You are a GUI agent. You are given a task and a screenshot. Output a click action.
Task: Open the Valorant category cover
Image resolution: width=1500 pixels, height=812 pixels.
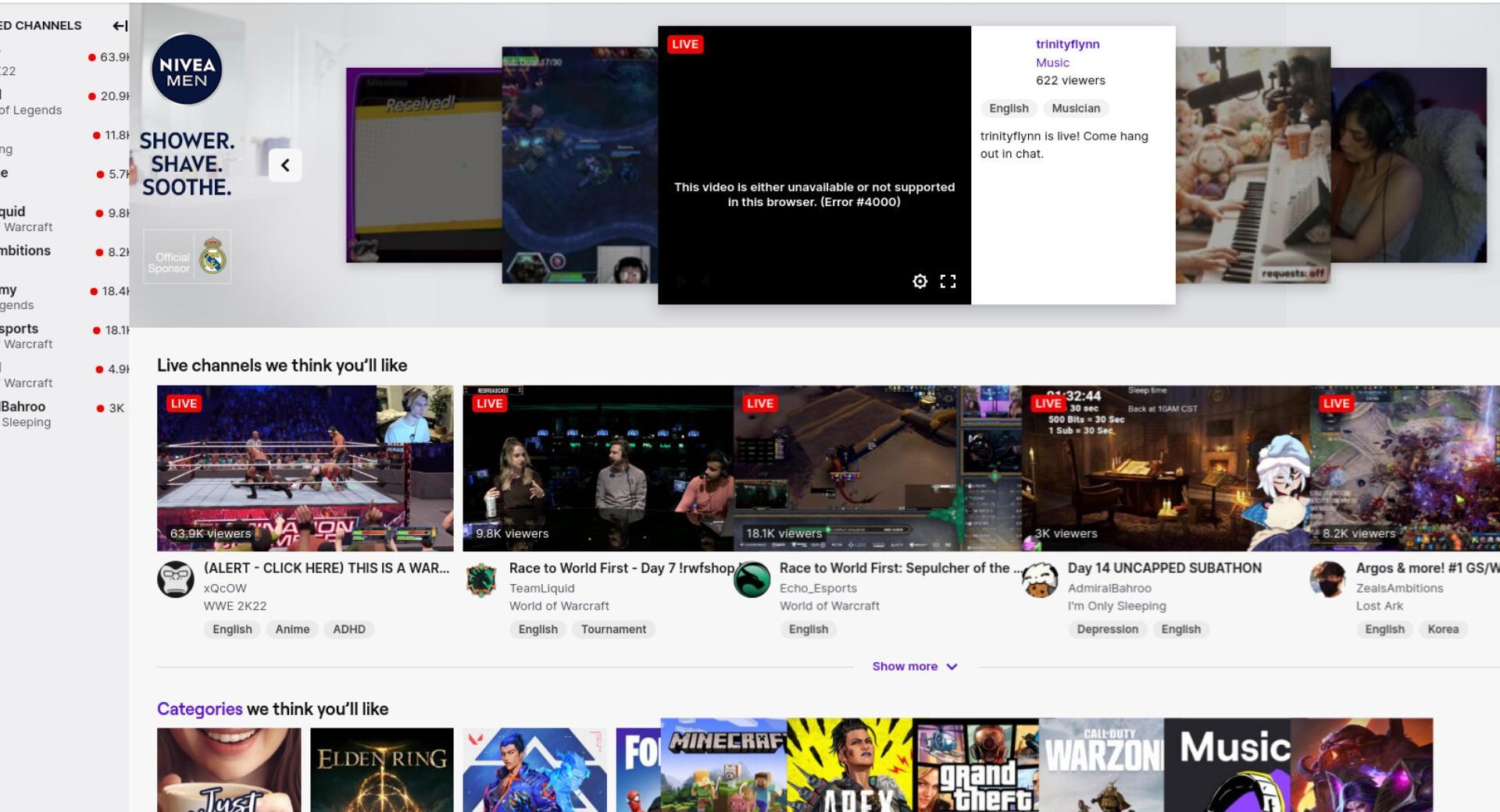click(x=534, y=770)
